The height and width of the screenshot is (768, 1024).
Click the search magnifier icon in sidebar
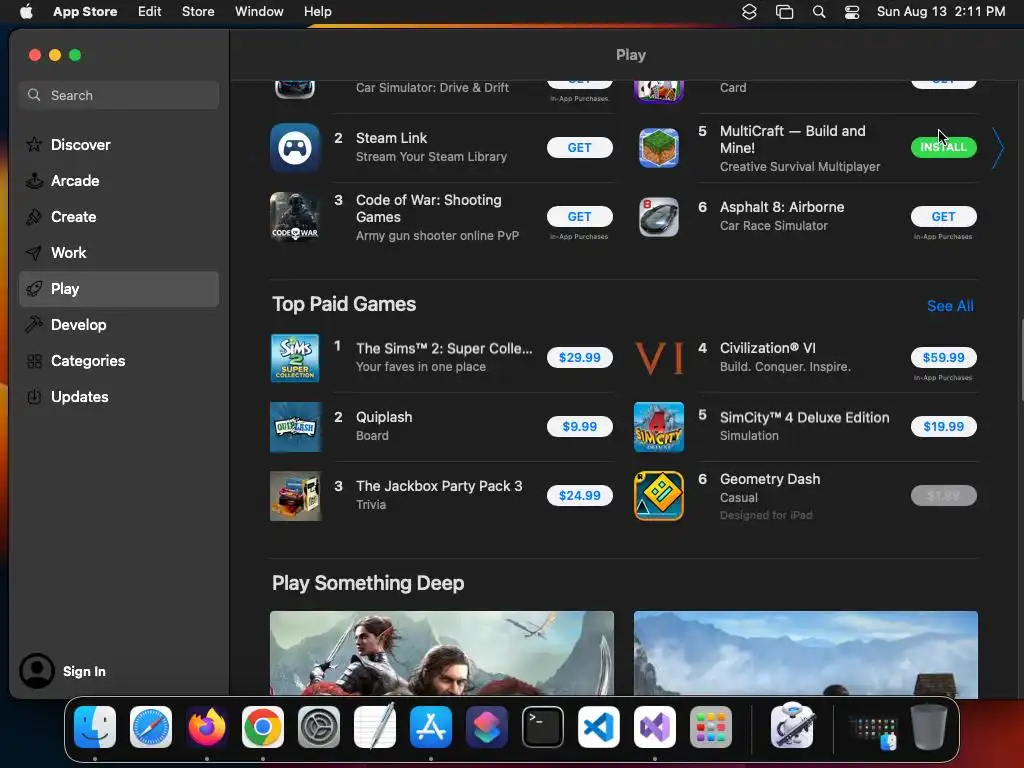tap(34, 95)
